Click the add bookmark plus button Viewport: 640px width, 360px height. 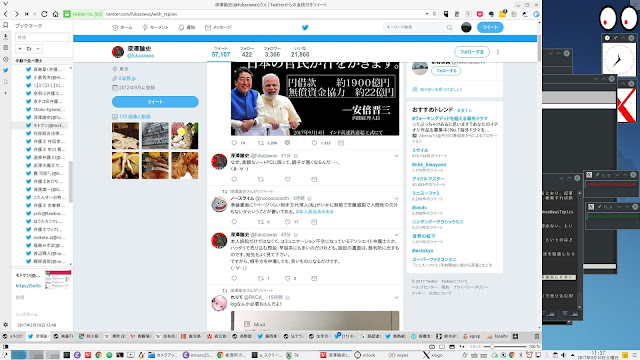pos(20,49)
